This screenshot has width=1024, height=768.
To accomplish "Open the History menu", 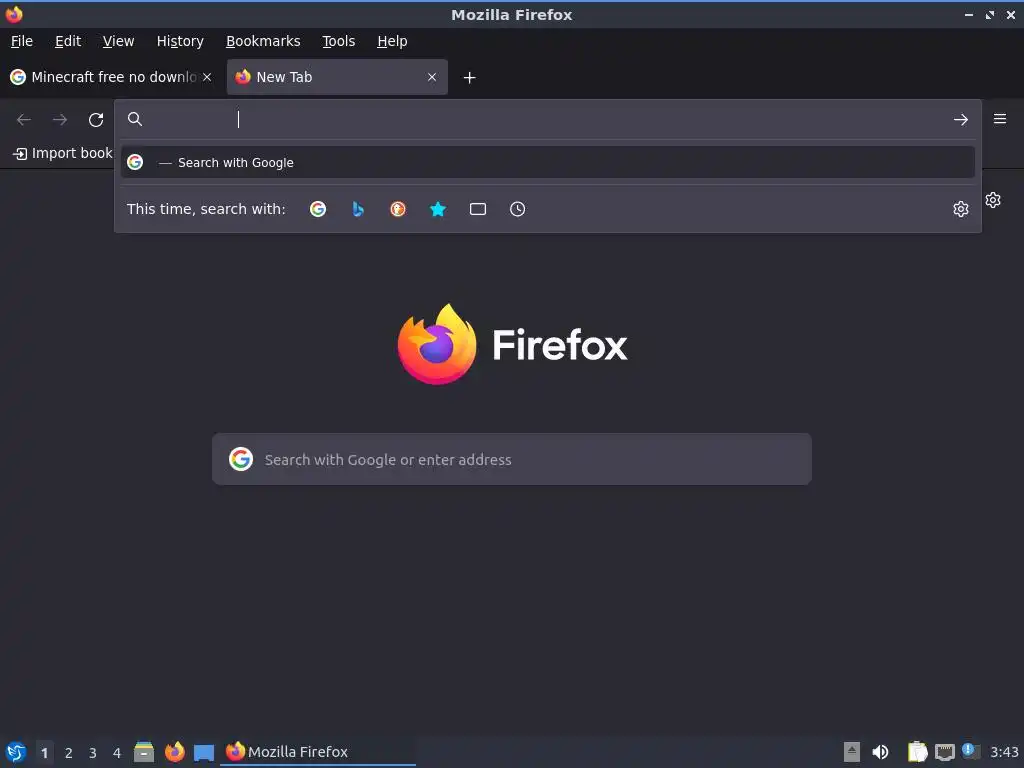I will 180,41.
